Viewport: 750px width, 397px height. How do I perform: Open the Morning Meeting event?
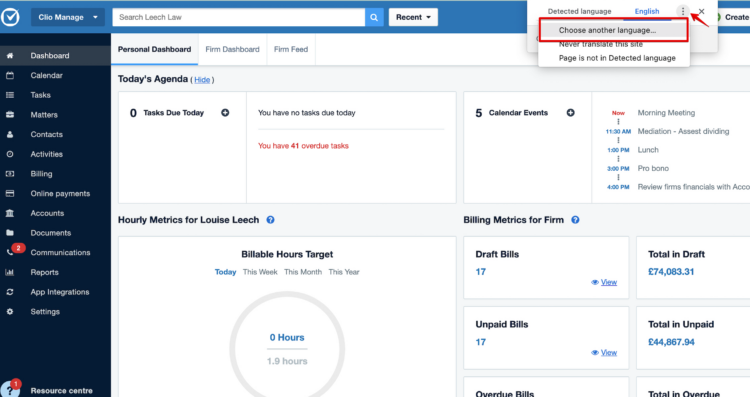pyautogui.click(x=666, y=113)
